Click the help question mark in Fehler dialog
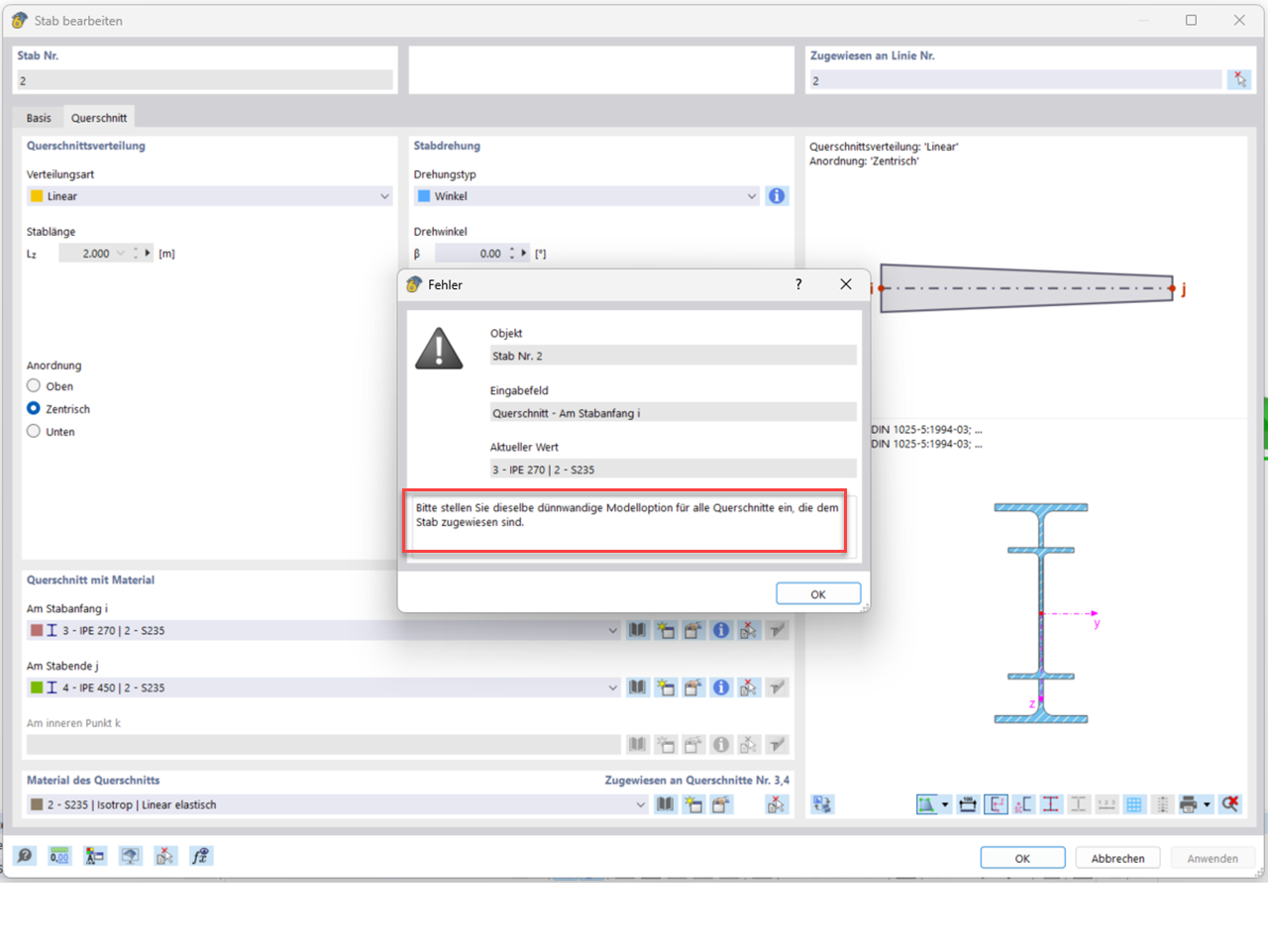Screen dimensions: 1268x952 tap(798, 284)
